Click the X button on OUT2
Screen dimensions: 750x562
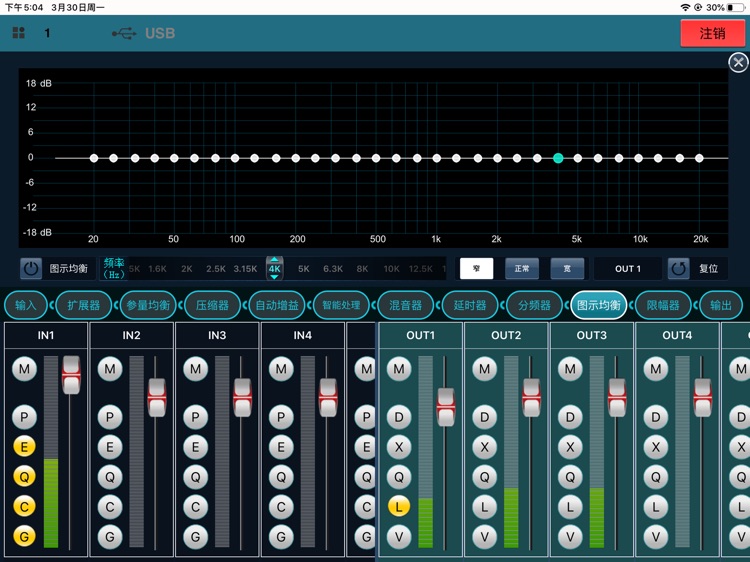[485, 447]
